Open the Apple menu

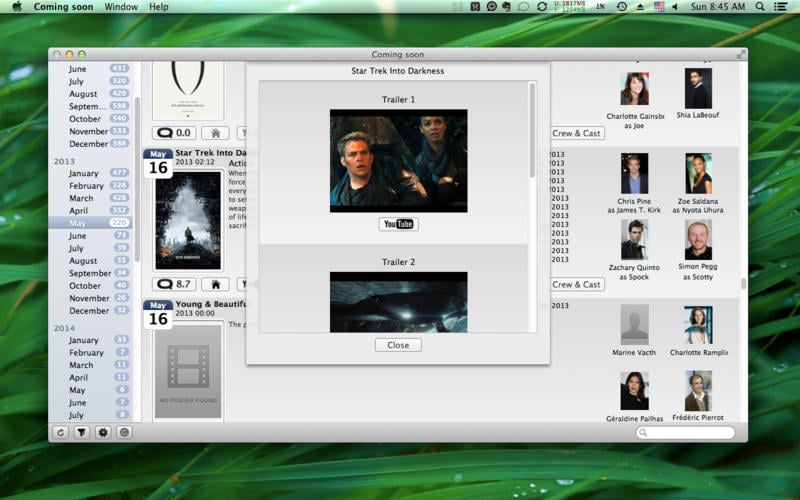click(x=17, y=7)
